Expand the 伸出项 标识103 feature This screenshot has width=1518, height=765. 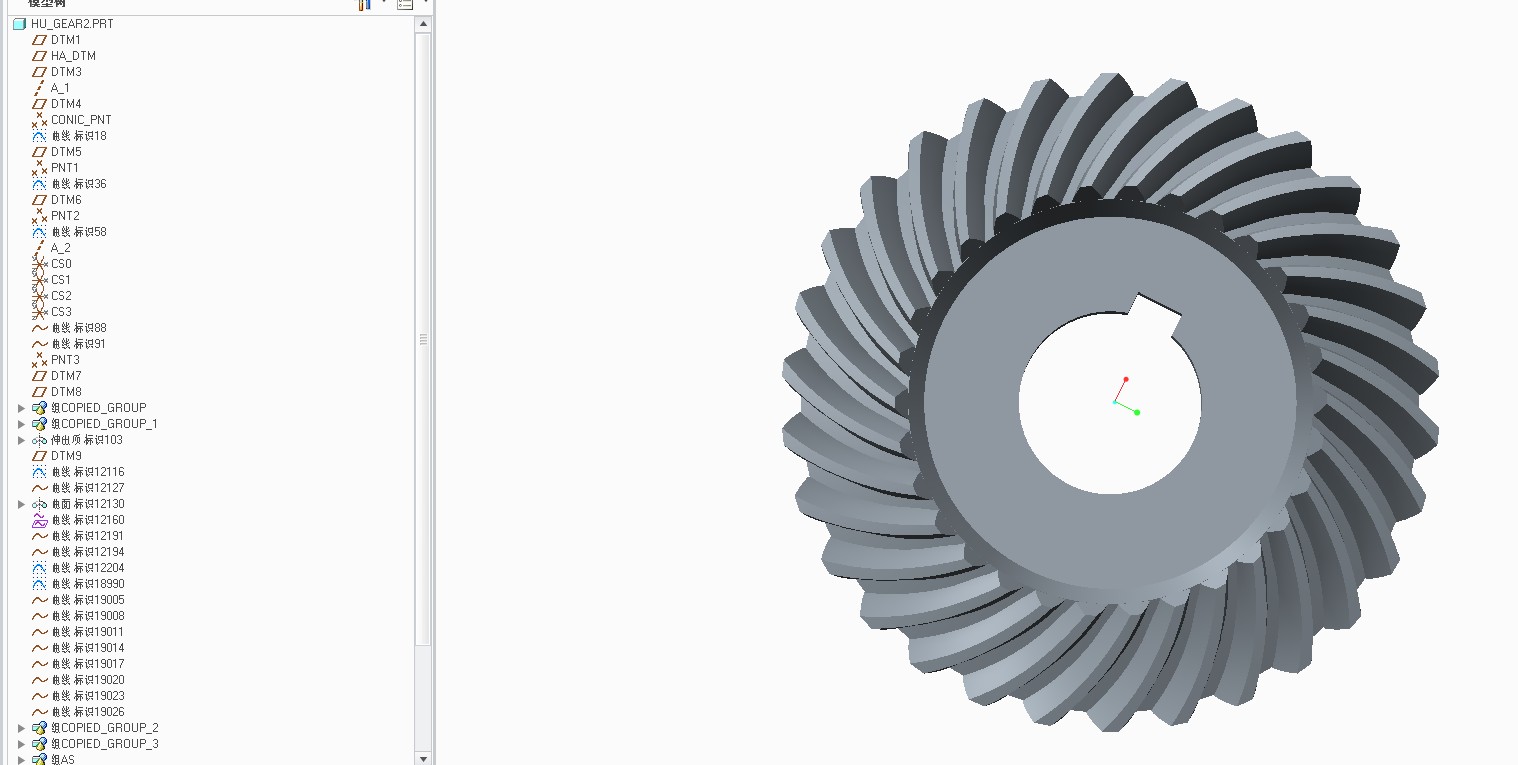[22, 440]
